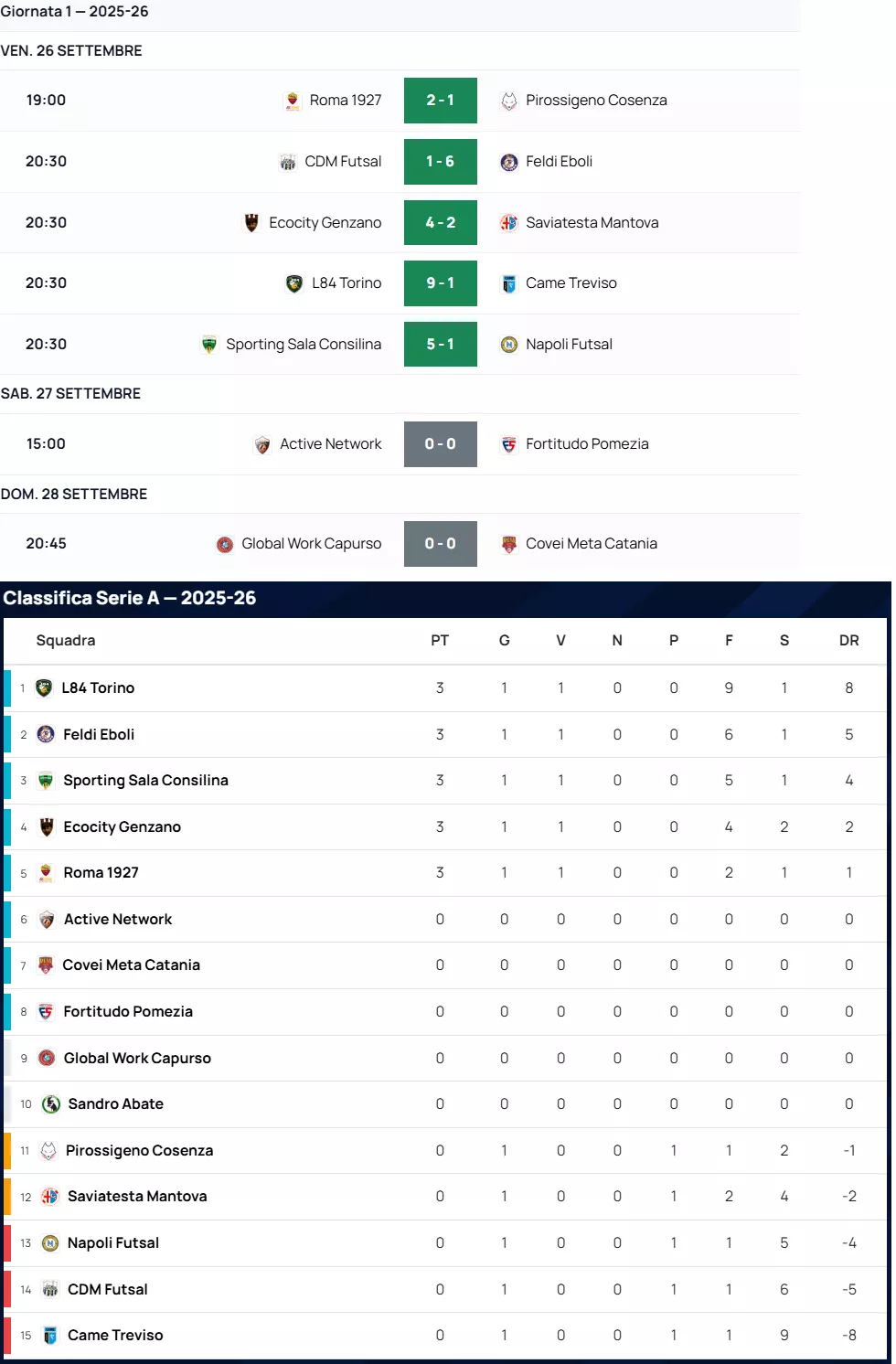Click the Squadra column header

[66, 641]
